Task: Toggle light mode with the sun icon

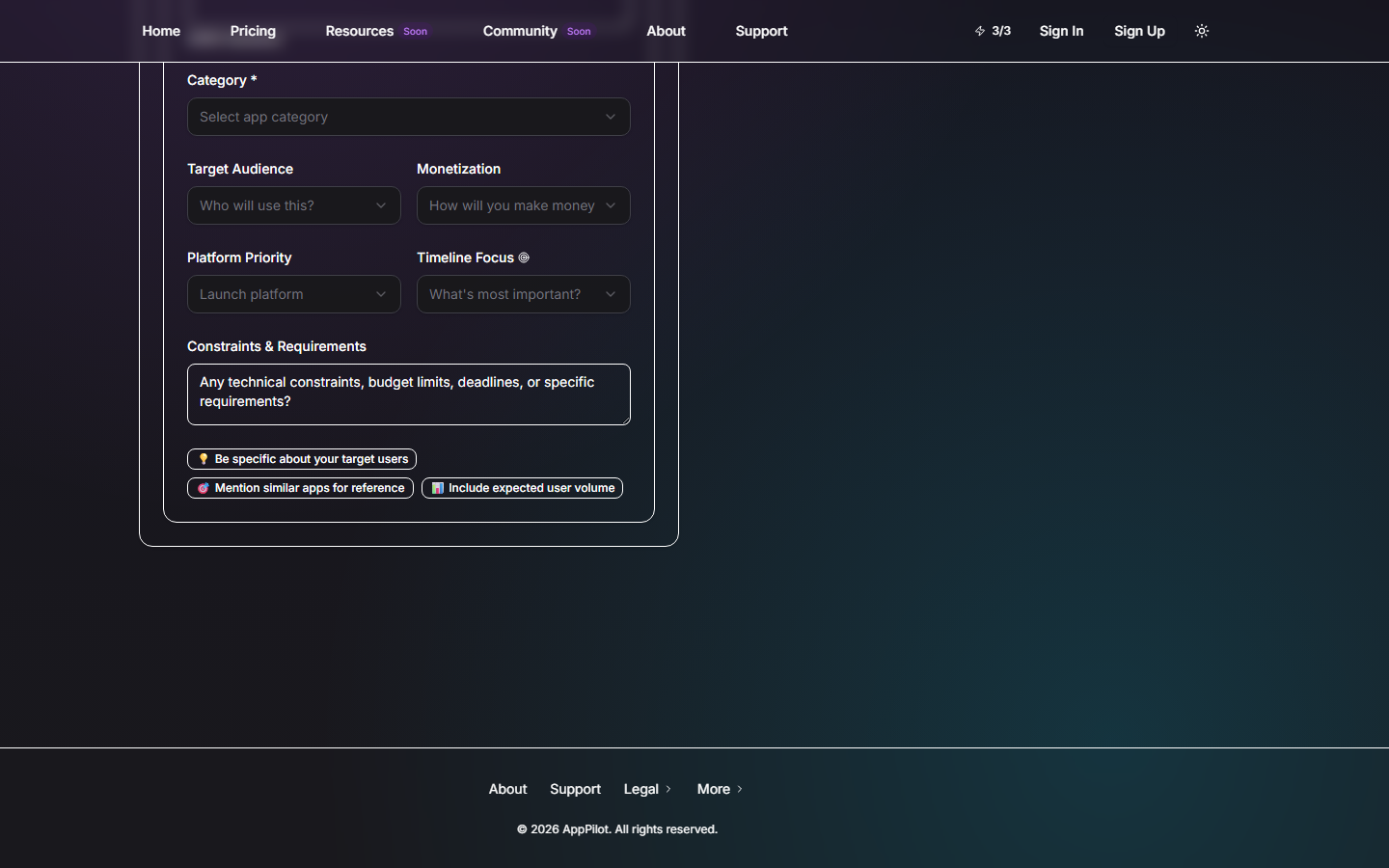Action: [1202, 31]
